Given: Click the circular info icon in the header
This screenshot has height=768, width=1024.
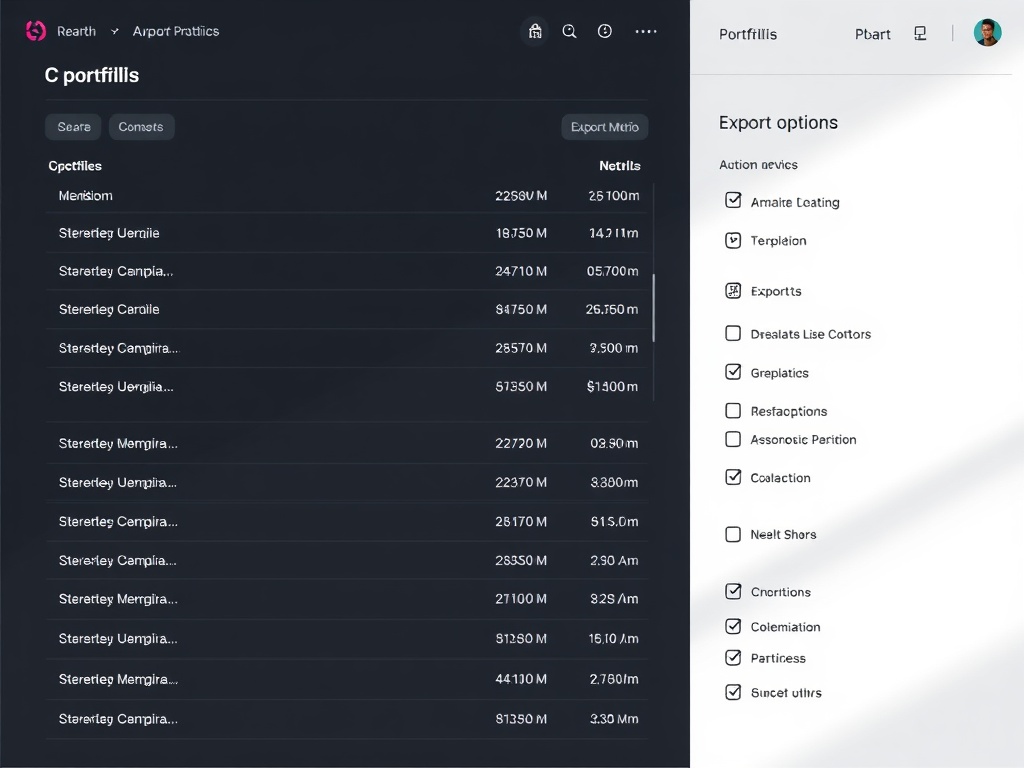Looking at the screenshot, I should [x=605, y=32].
